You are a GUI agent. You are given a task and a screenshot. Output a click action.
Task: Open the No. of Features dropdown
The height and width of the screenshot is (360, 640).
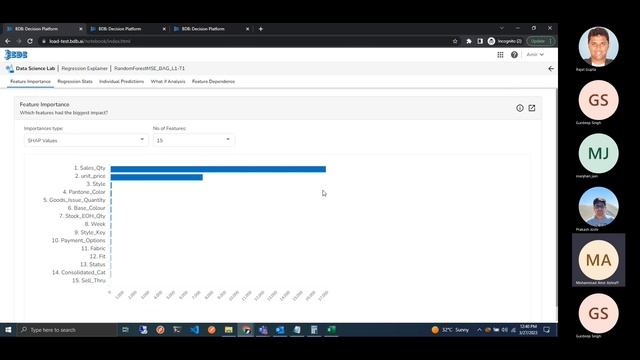(193, 140)
